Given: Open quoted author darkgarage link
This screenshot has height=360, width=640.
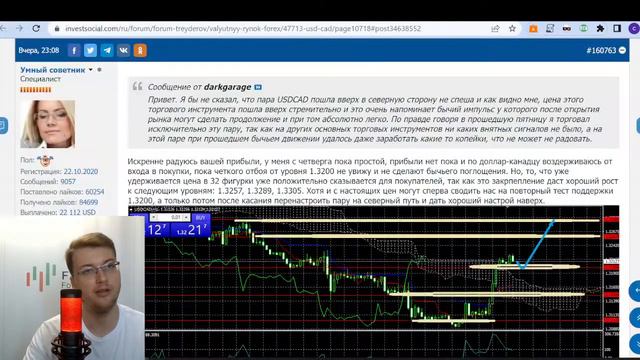Looking at the screenshot, I should pyautogui.click(x=227, y=87).
